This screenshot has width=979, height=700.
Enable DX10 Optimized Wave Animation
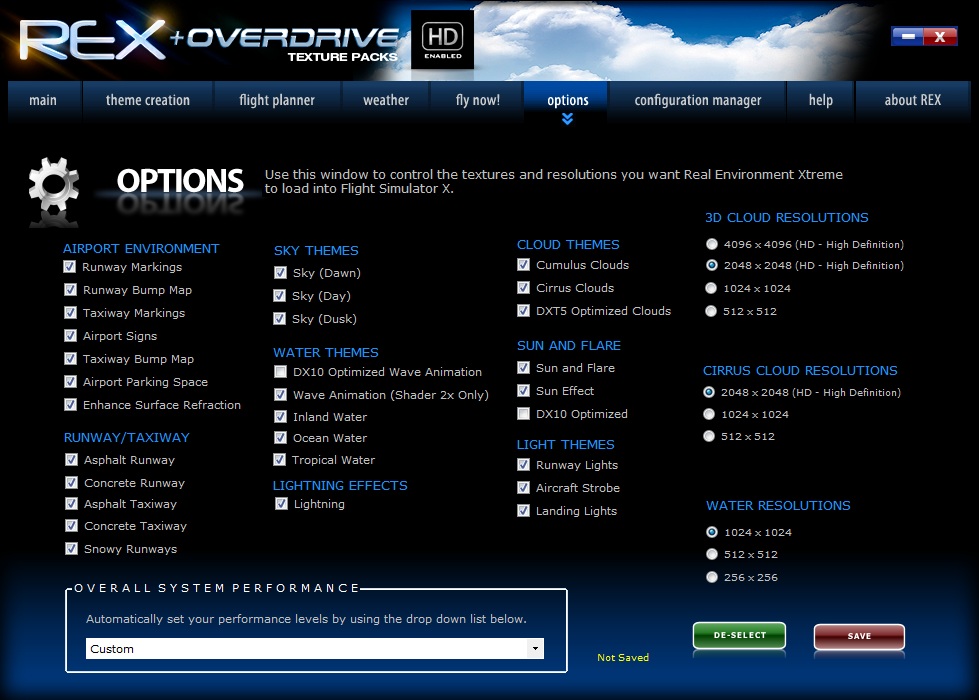click(280, 372)
